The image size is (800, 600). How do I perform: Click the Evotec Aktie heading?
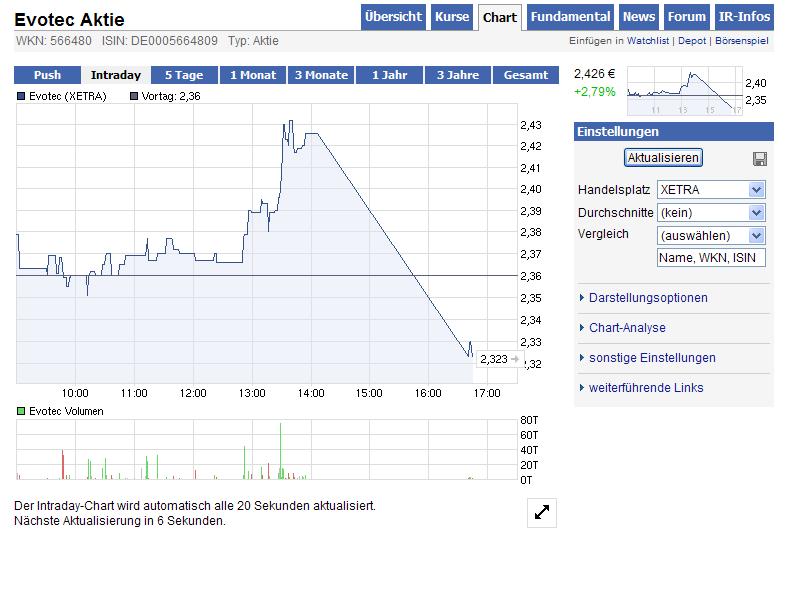click(x=69, y=19)
